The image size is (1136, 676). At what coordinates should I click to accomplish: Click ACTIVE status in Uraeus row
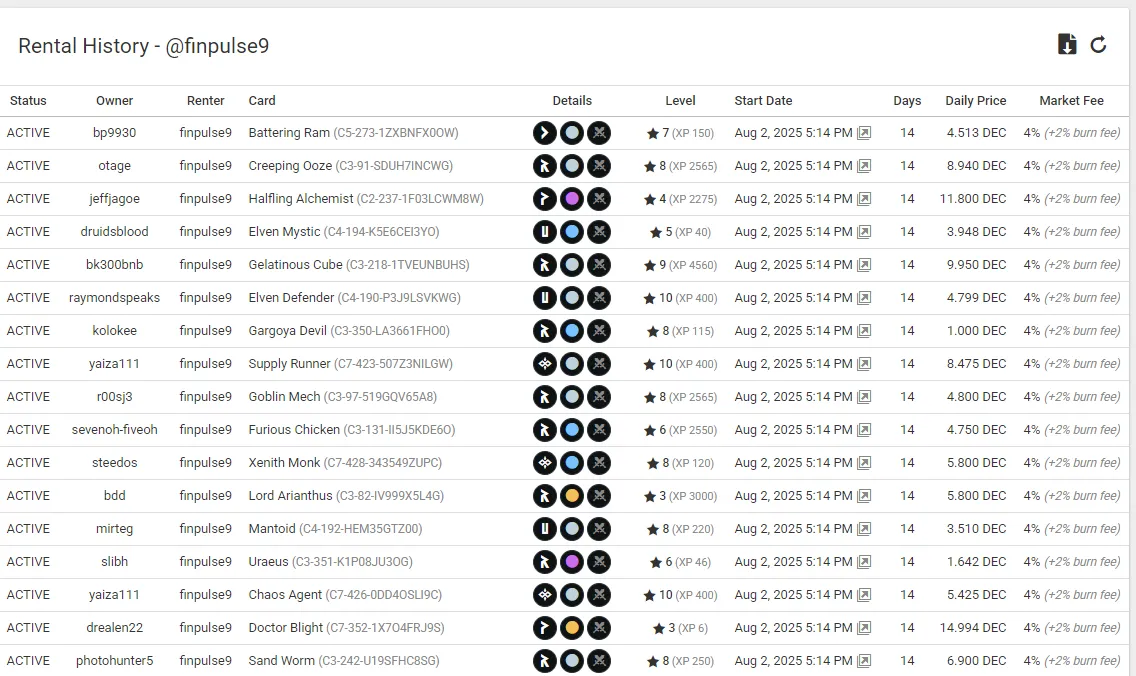coord(28,562)
